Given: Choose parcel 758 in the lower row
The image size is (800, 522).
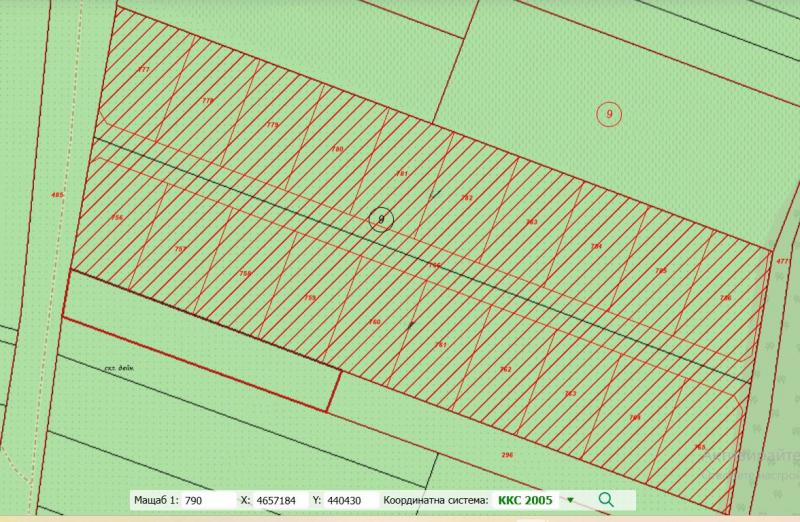Looking at the screenshot, I should coord(245,273).
